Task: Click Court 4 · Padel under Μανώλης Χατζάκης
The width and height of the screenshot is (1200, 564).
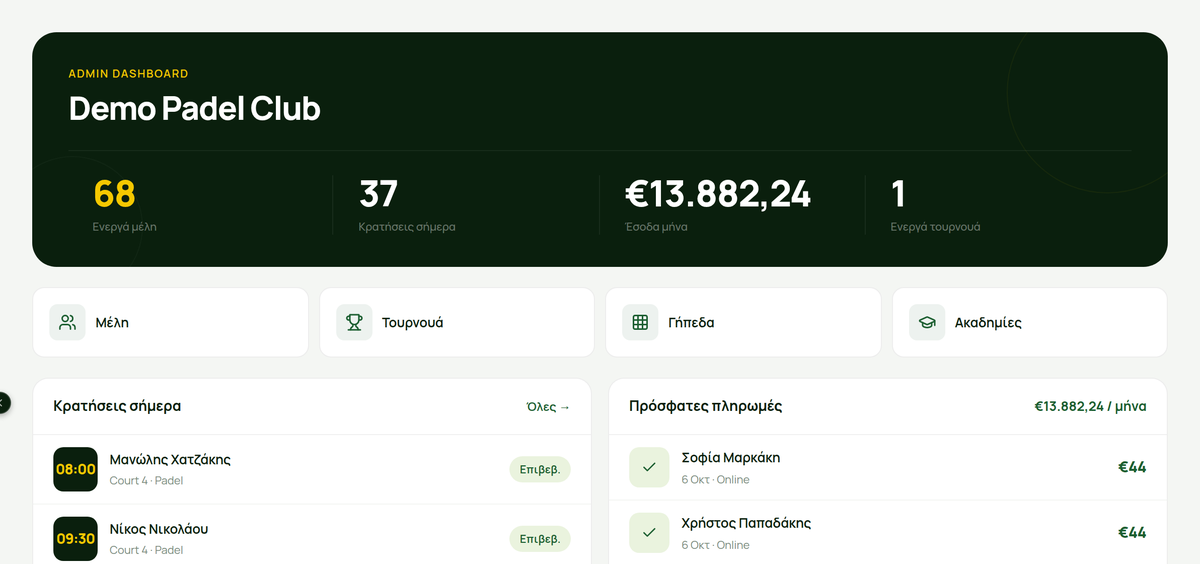Action: pos(146,481)
